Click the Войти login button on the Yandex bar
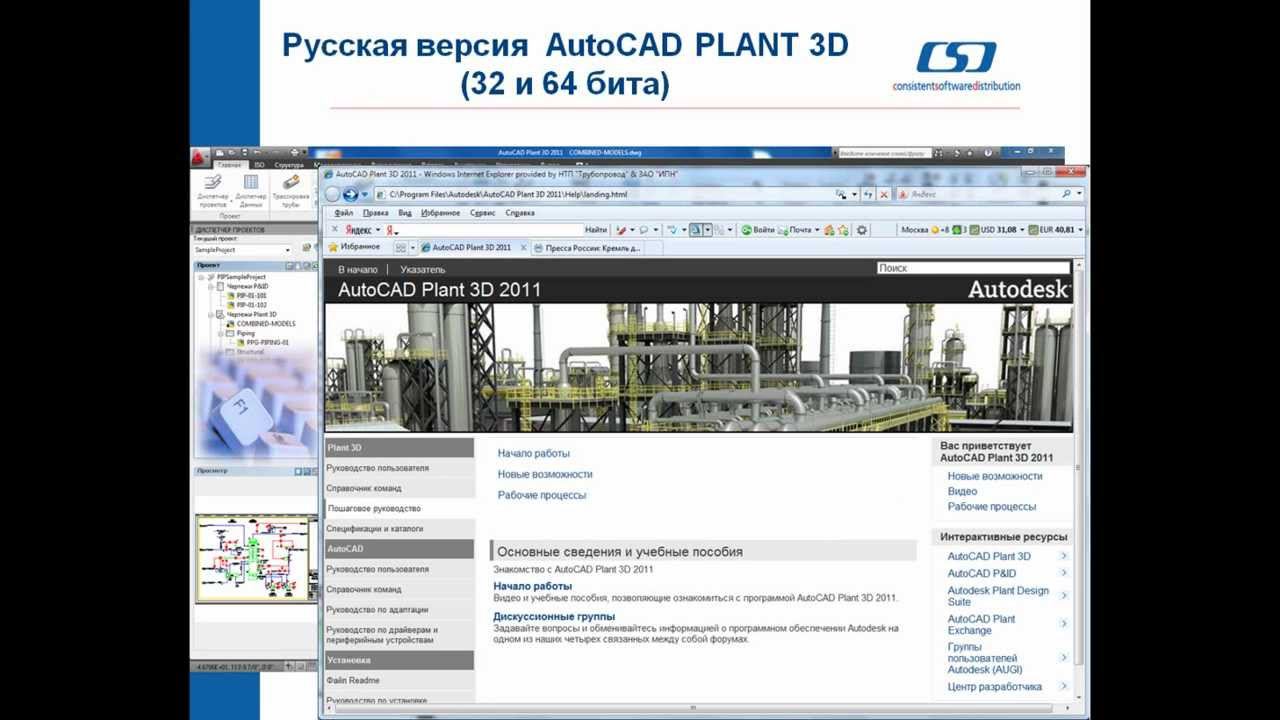The height and width of the screenshot is (720, 1280). click(x=757, y=230)
